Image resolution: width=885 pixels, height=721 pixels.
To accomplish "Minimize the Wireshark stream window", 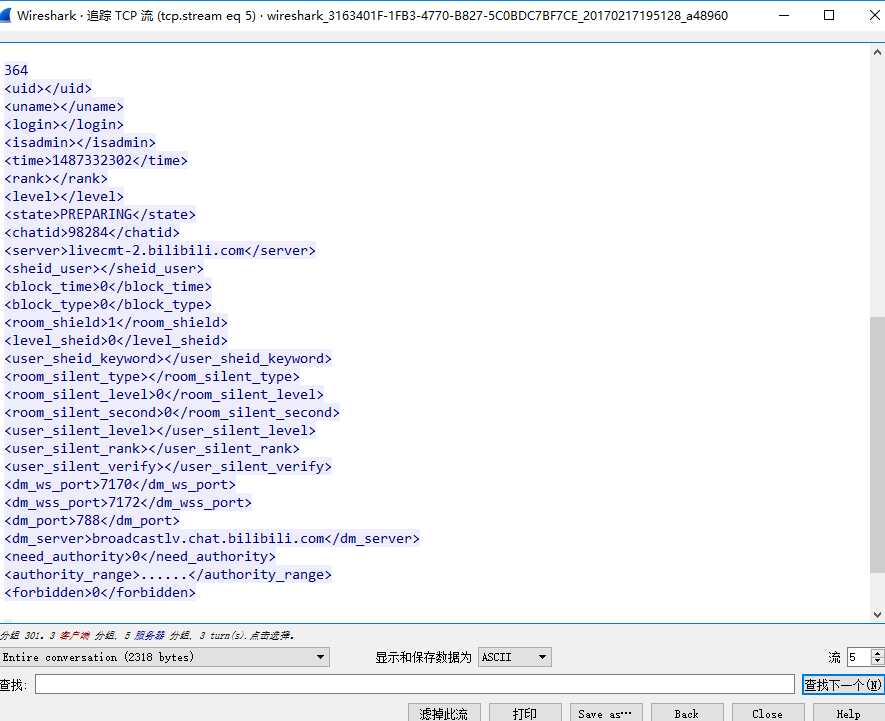I will tap(784, 15).
